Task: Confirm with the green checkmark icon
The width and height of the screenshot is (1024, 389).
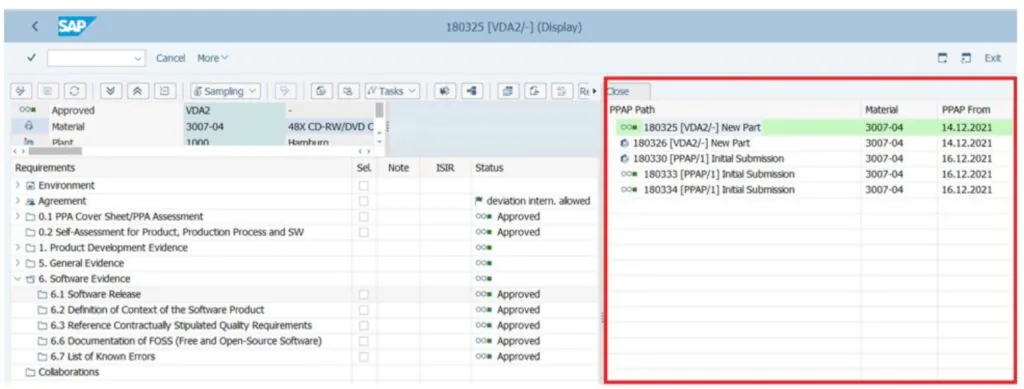Action: pyautogui.click(x=31, y=57)
